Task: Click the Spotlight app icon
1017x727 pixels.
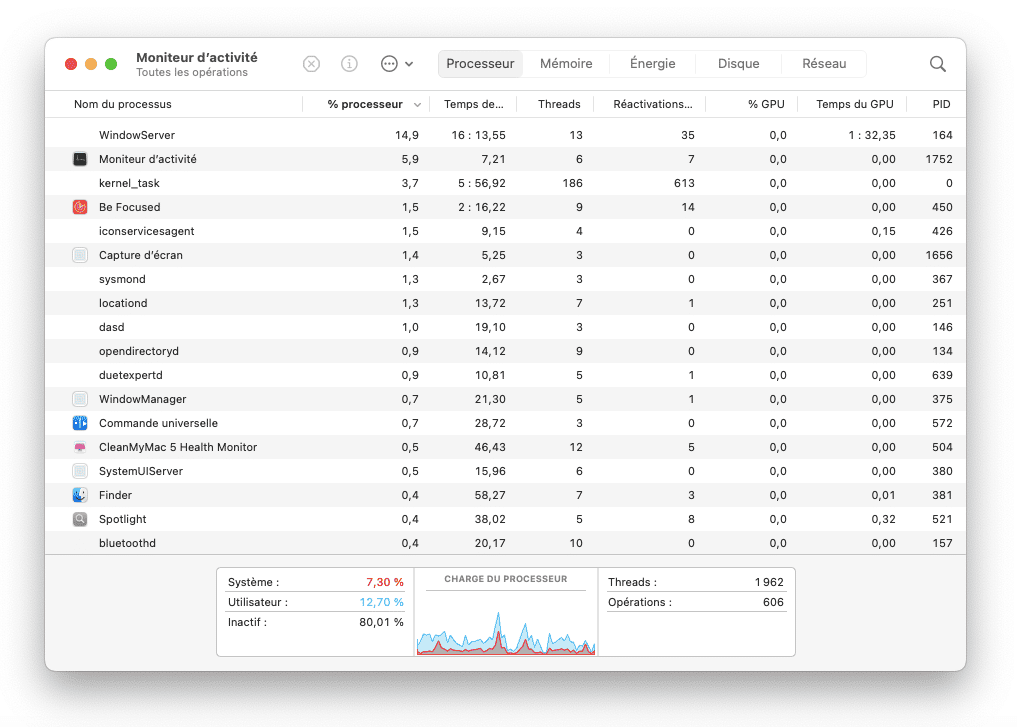Action: (80, 519)
